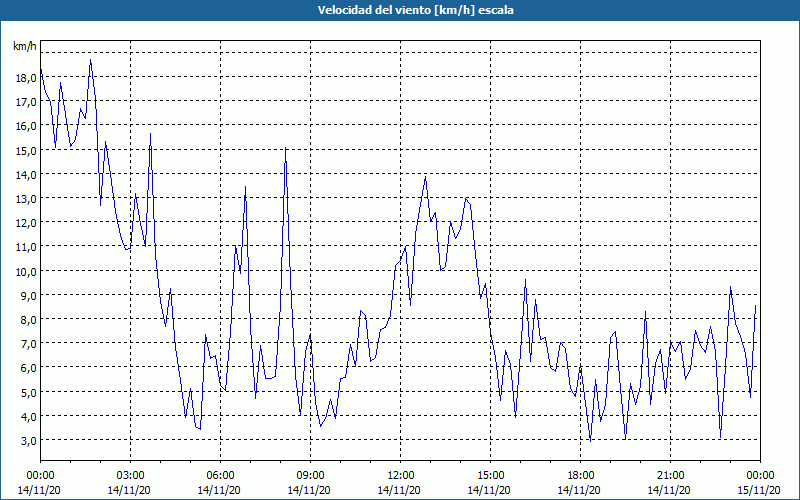The image size is (800, 500).
Task: Click the chart title 'Velocidad del viento [km/h] escala'
Action: (415, 10)
